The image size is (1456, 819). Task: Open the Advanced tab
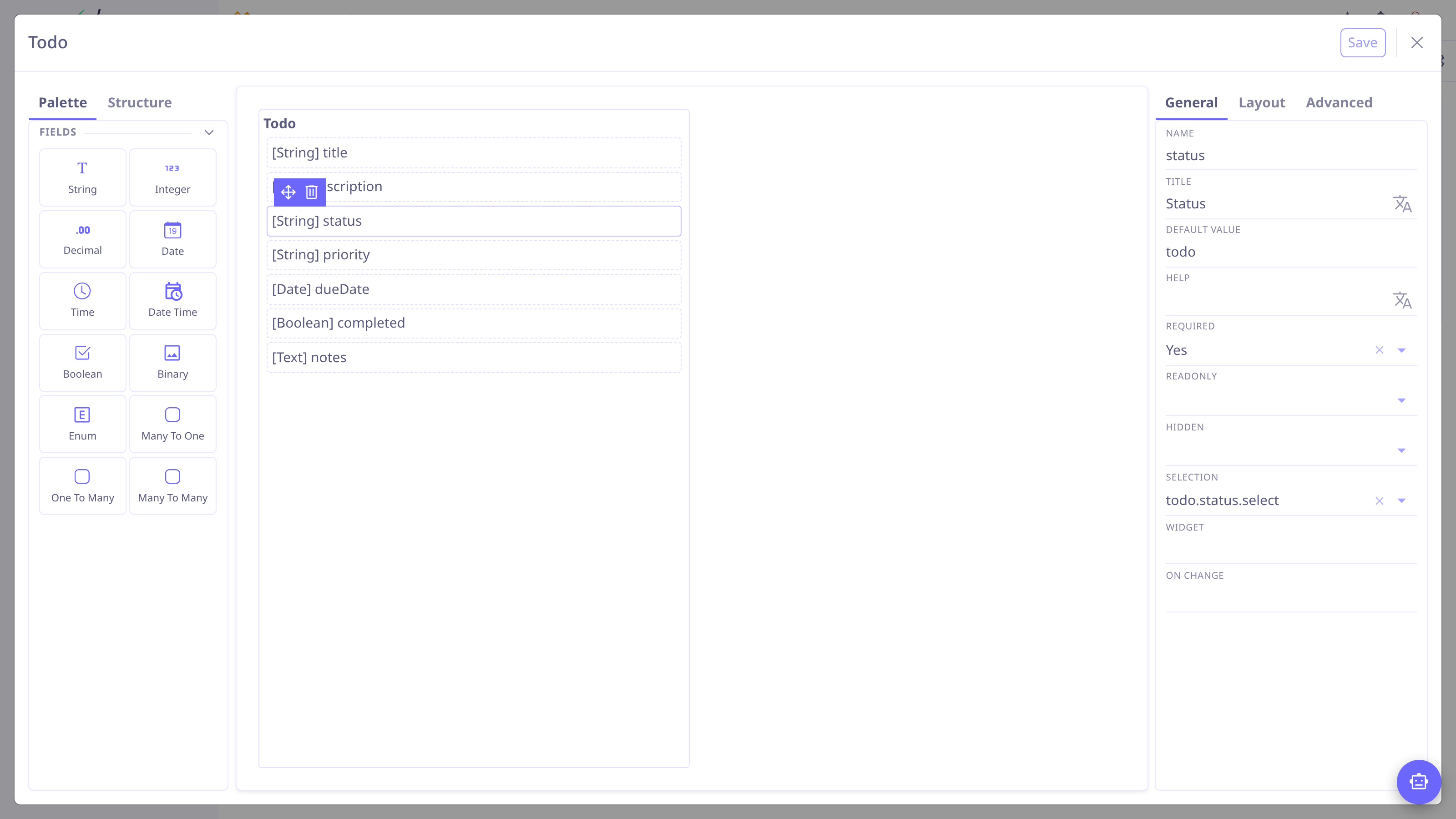coord(1339,102)
